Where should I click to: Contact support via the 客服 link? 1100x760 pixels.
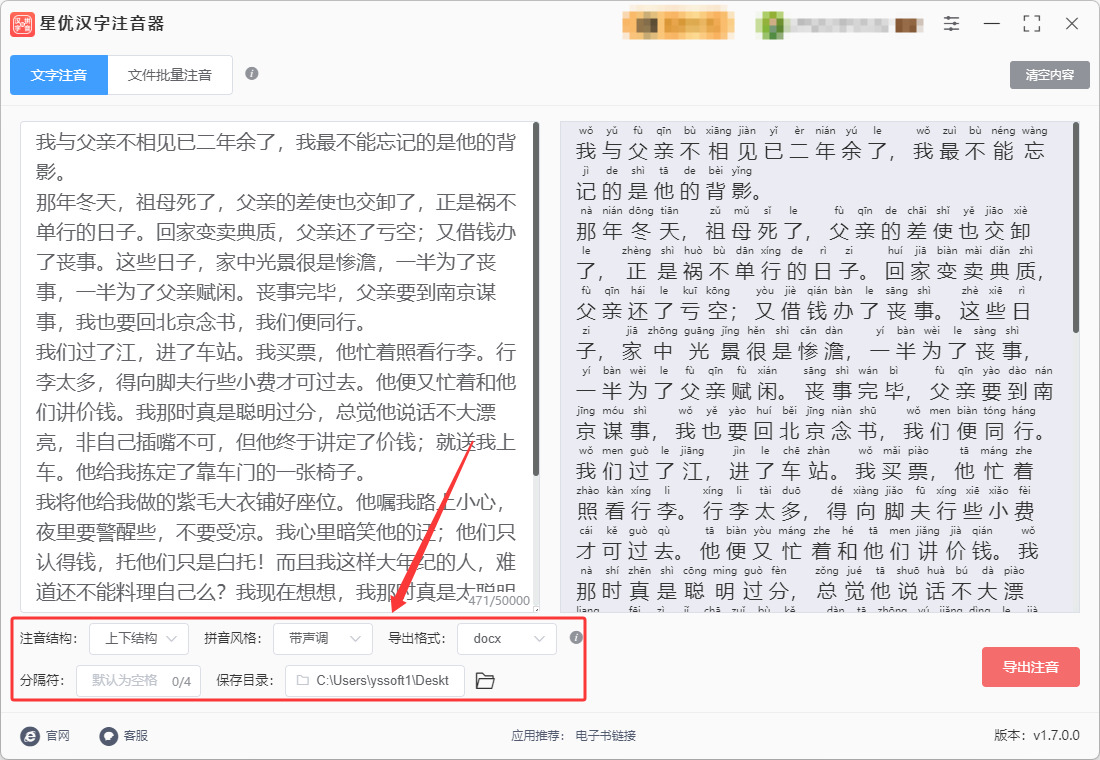point(124,735)
